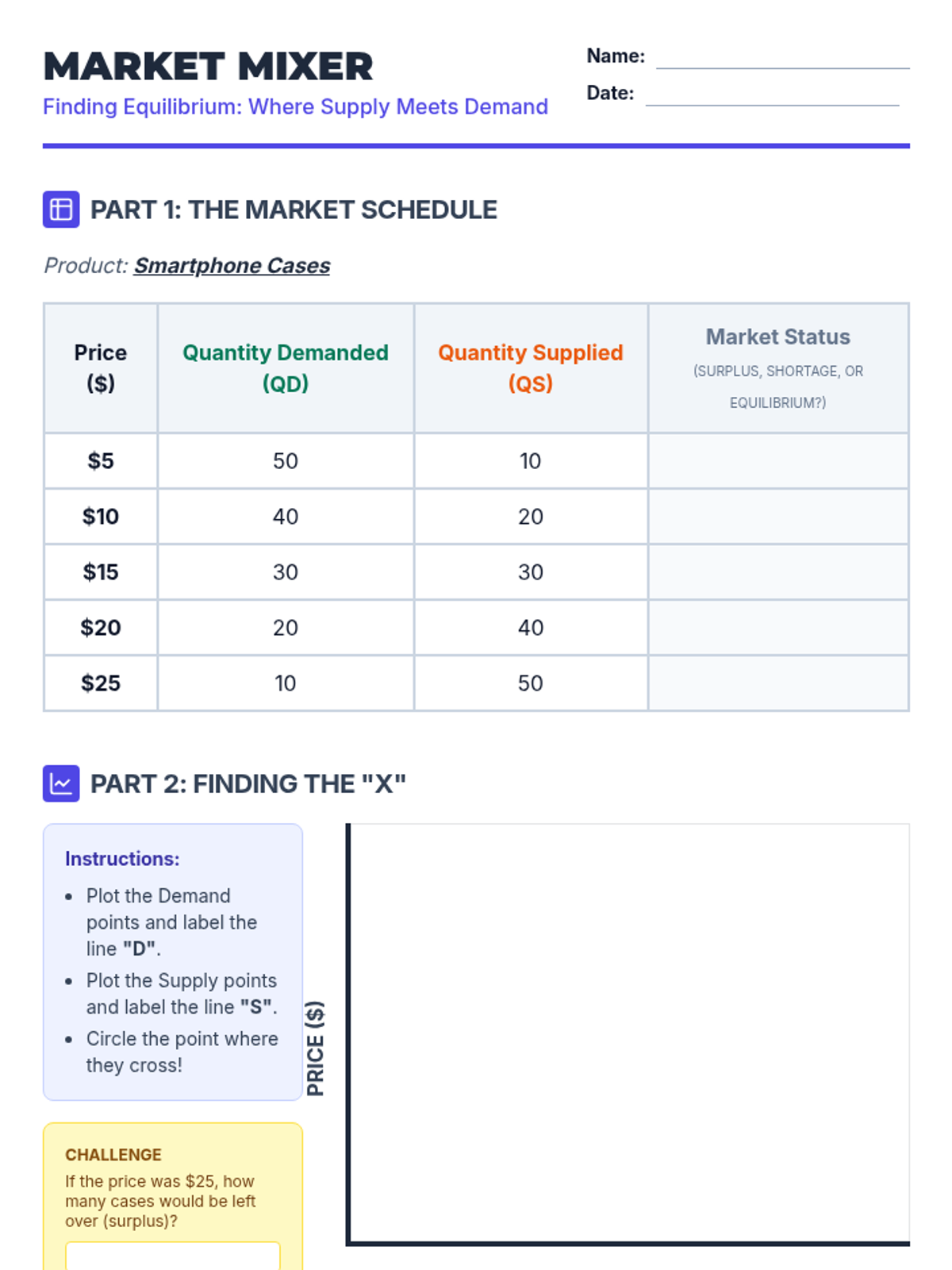
Task: Click inside the empty graph plotting area
Action: tap(629, 1032)
